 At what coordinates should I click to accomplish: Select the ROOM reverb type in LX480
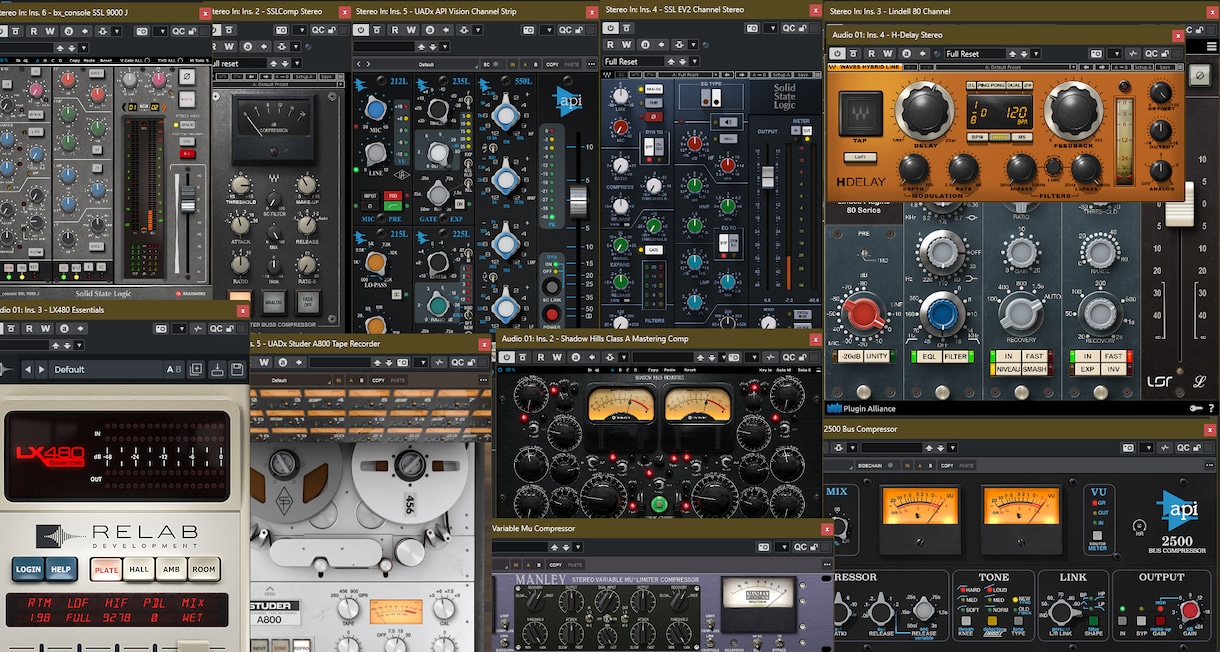click(203, 569)
